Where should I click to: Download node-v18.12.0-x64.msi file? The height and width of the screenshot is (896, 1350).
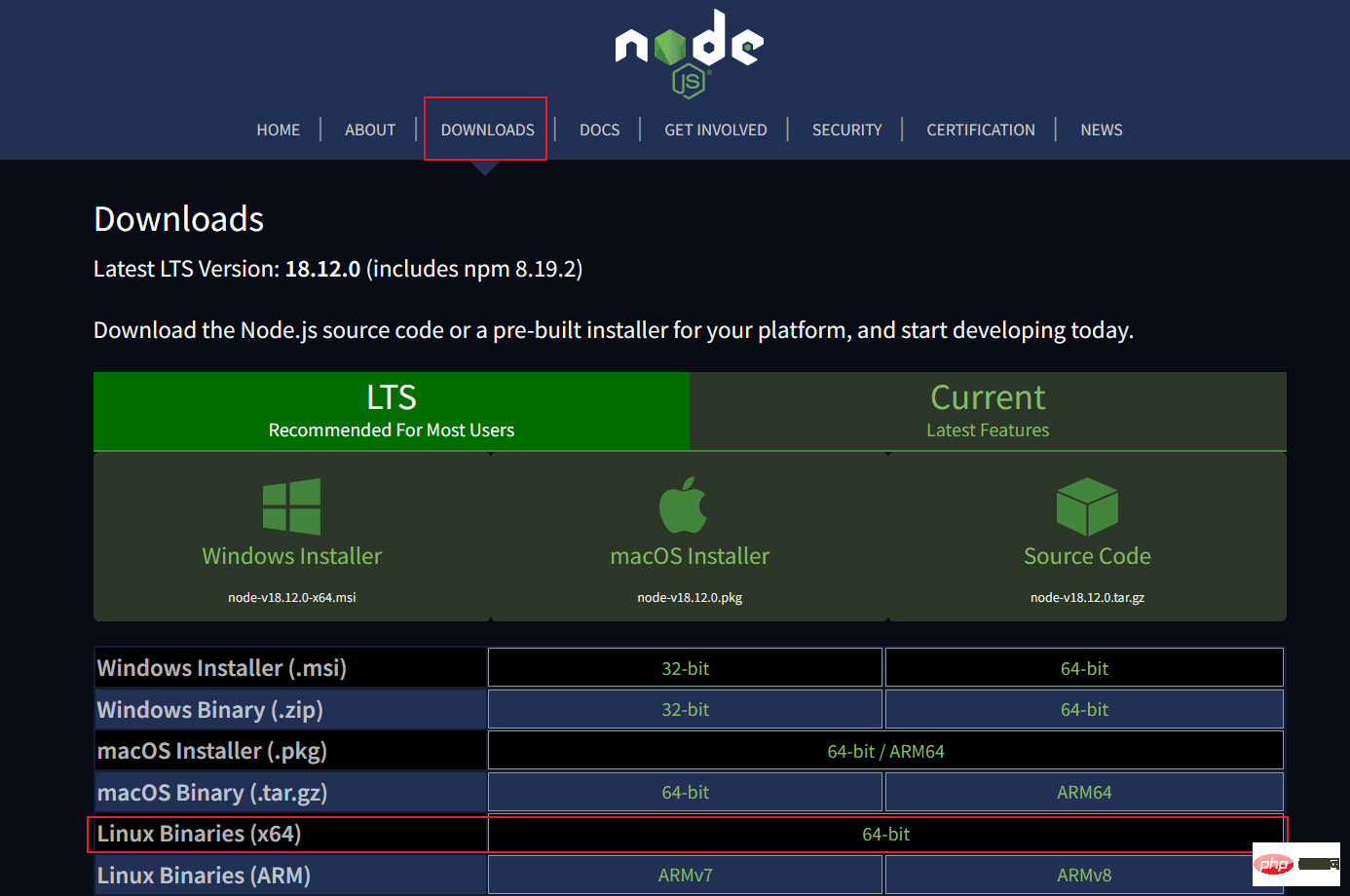coord(292,597)
